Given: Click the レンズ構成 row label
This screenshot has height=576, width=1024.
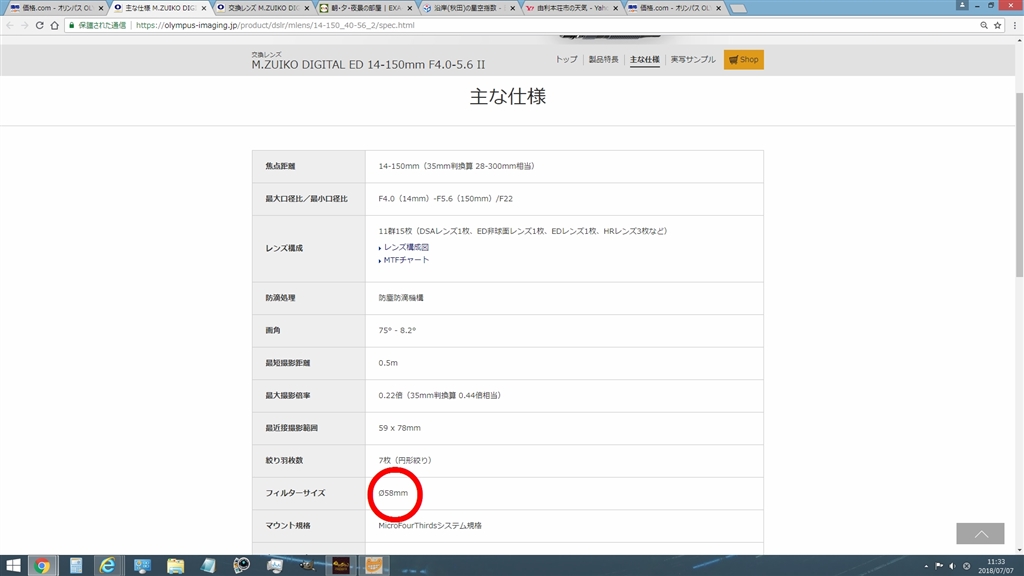Looking at the screenshot, I should [x=283, y=248].
